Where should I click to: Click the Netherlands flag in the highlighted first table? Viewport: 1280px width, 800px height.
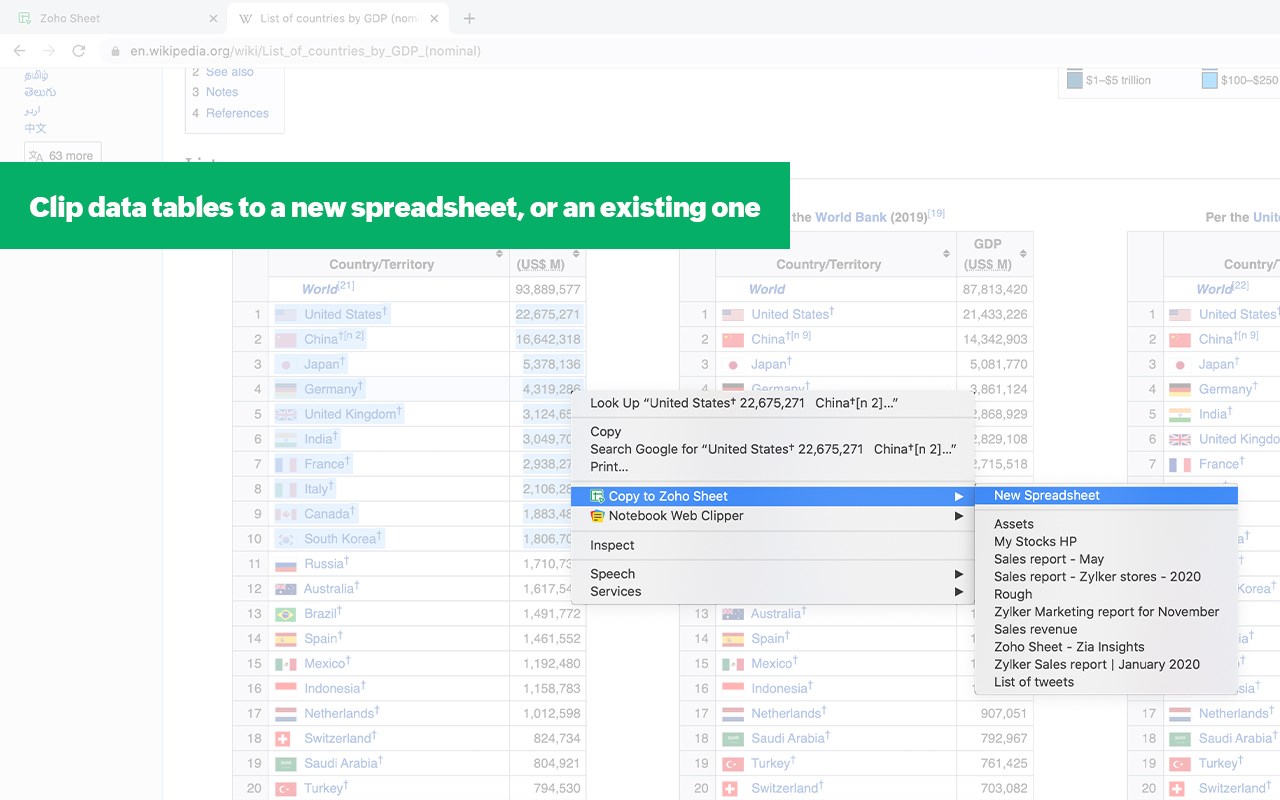pos(286,713)
